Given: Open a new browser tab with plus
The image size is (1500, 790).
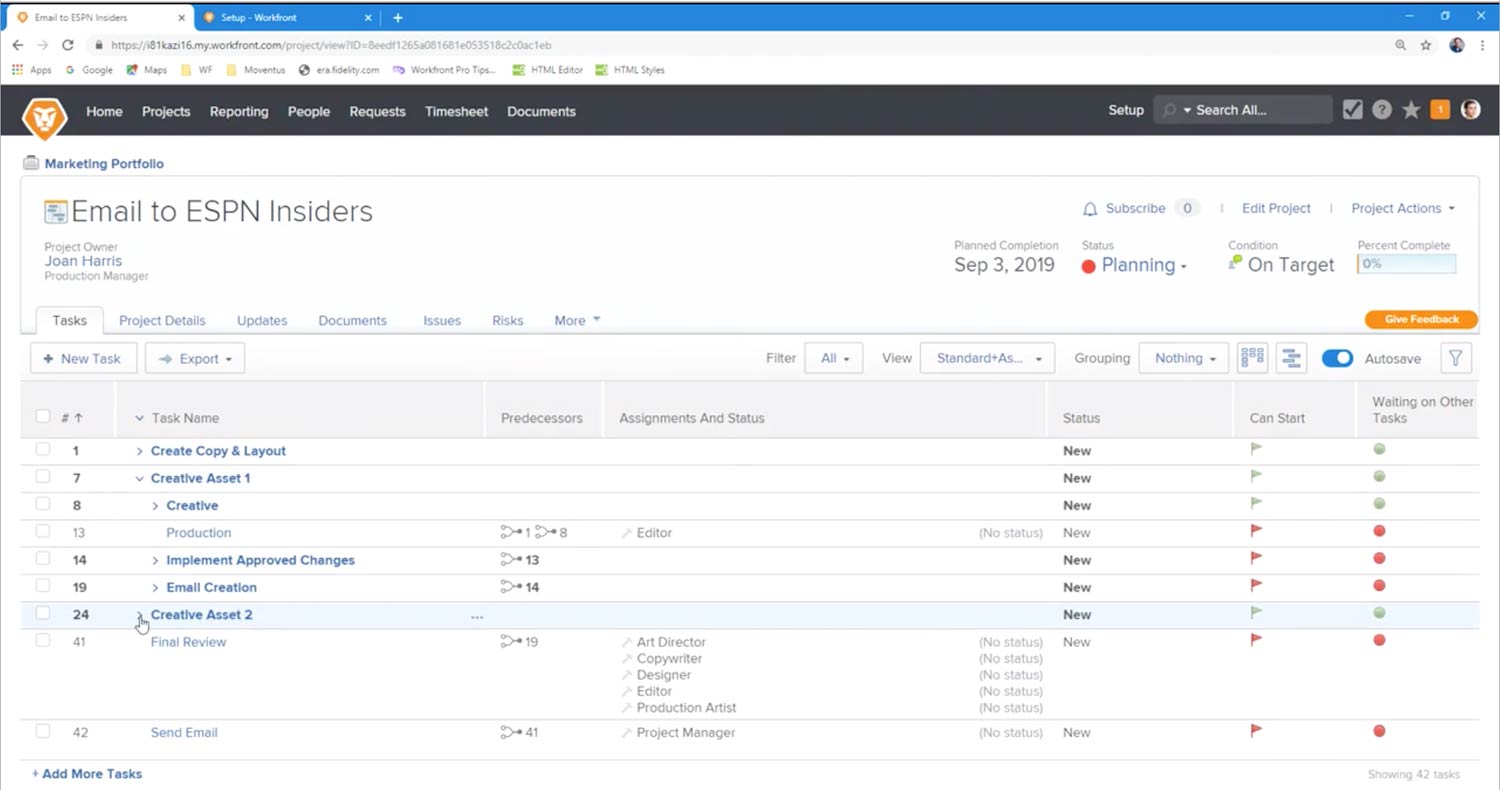Looking at the screenshot, I should tap(397, 17).
